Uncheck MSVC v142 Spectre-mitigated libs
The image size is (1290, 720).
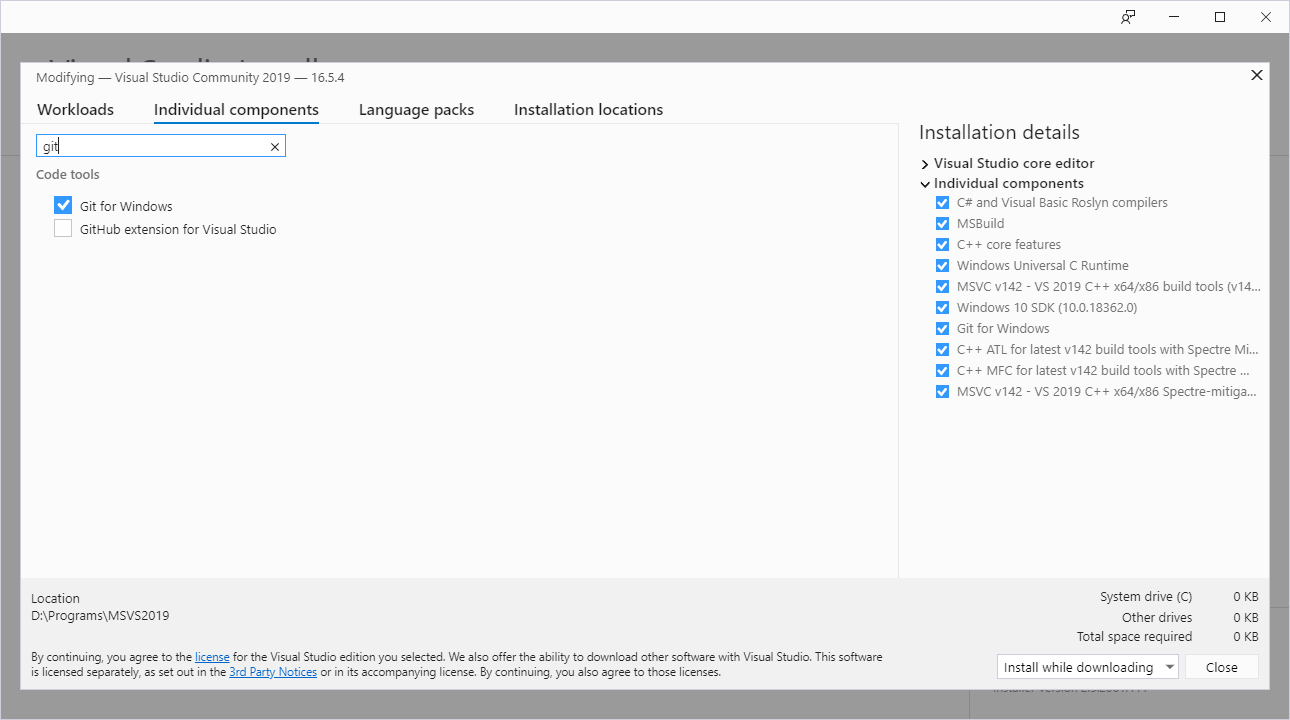click(942, 391)
